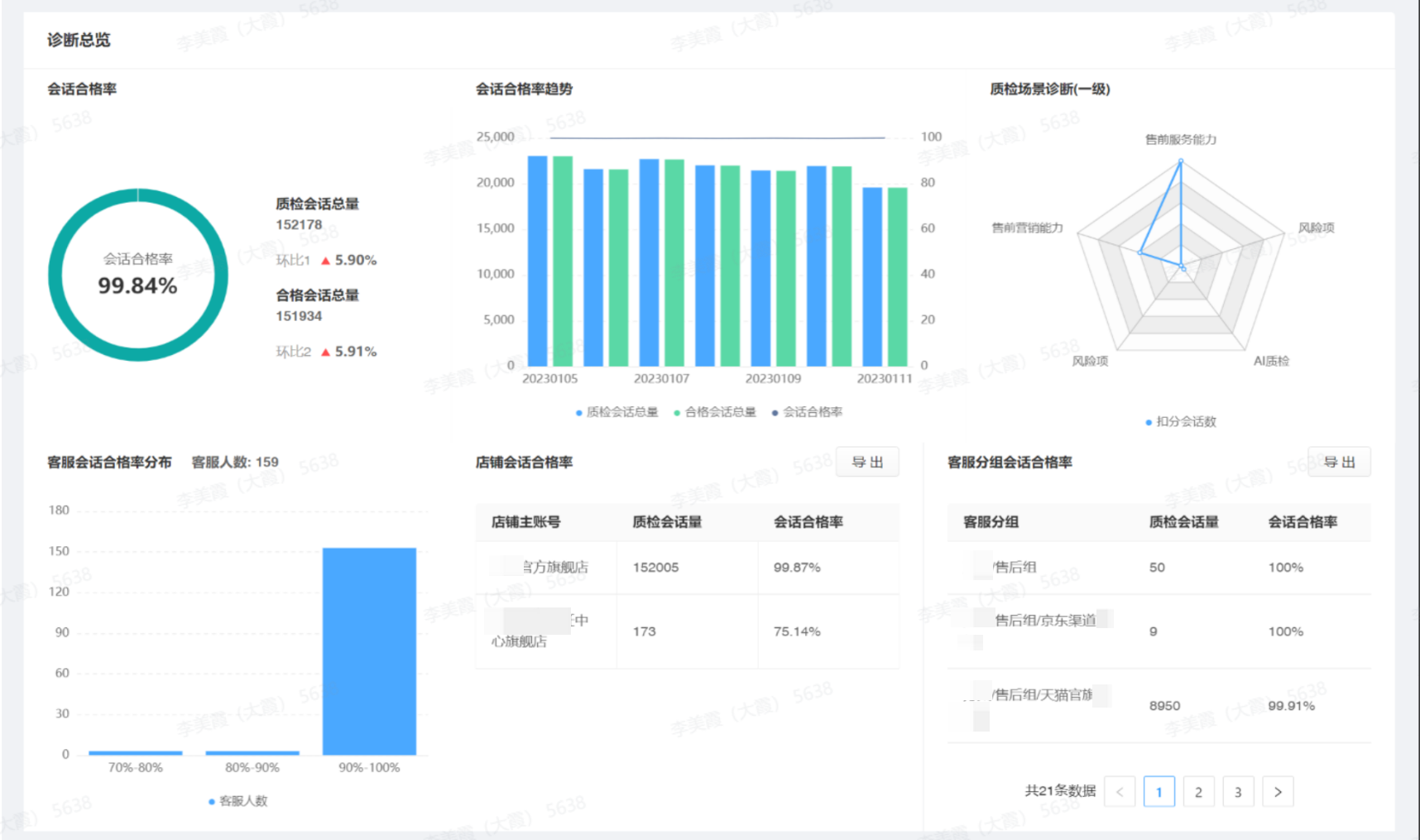Click the 合格会话总量 value 151934
This screenshot has height=840, width=1420.
pos(299,316)
